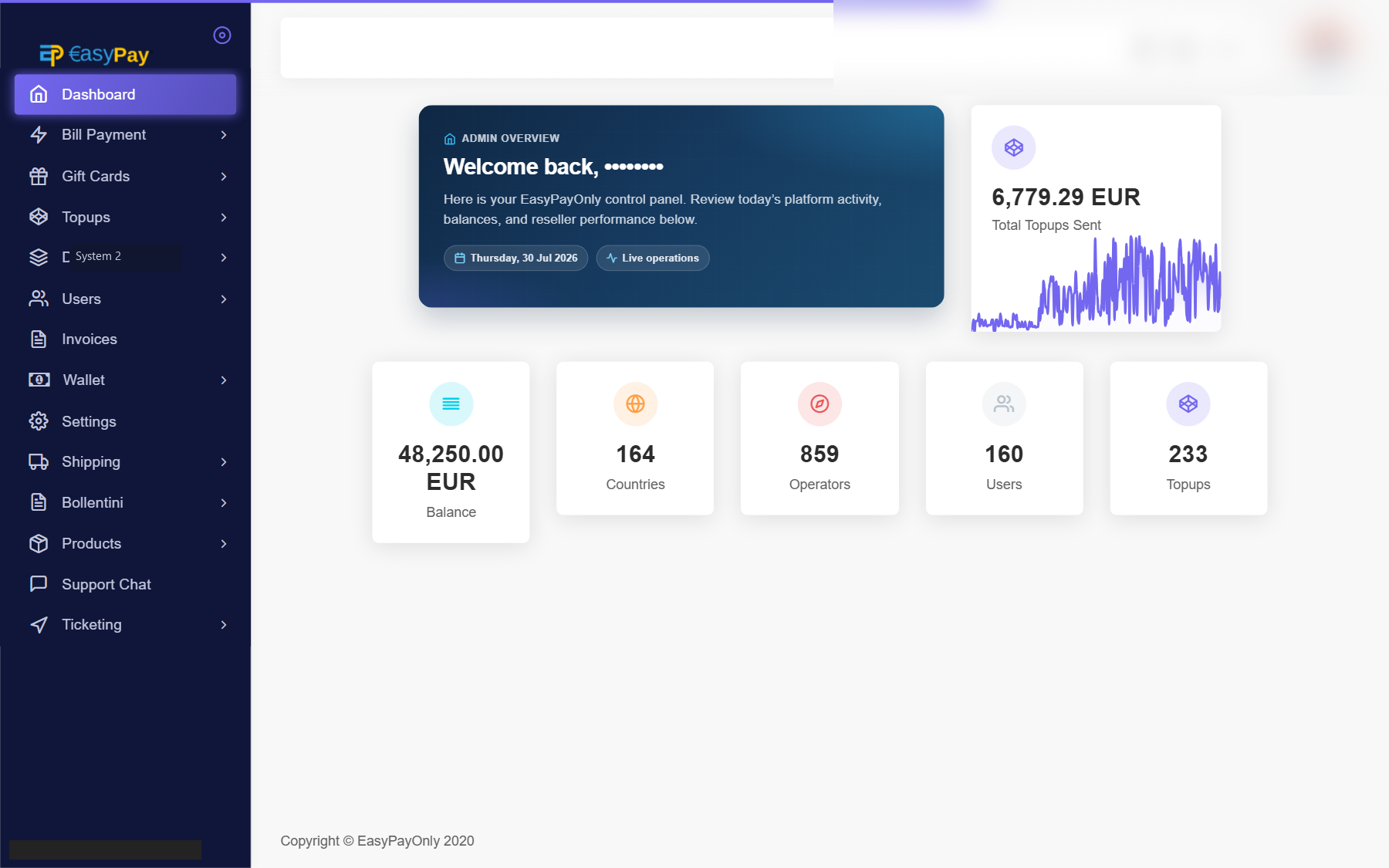Expand the Bollentini chevron
This screenshot has width=1389, height=868.
point(224,502)
